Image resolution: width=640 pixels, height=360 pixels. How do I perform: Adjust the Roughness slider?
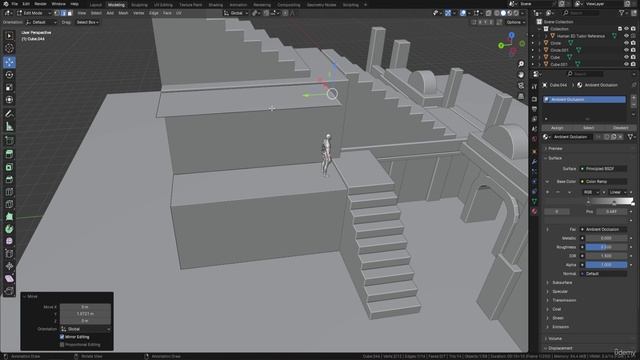[x=606, y=247]
